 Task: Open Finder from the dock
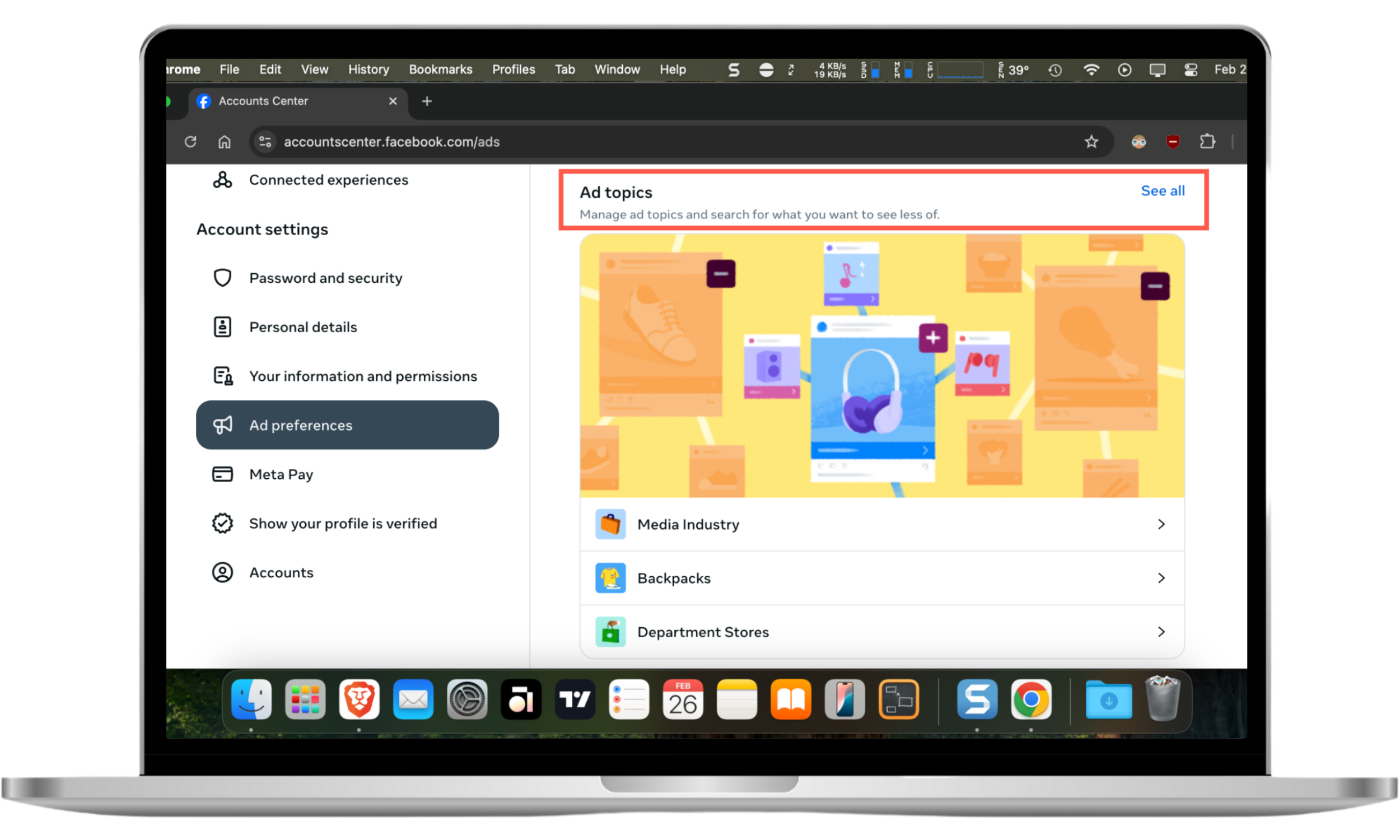click(251, 699)
